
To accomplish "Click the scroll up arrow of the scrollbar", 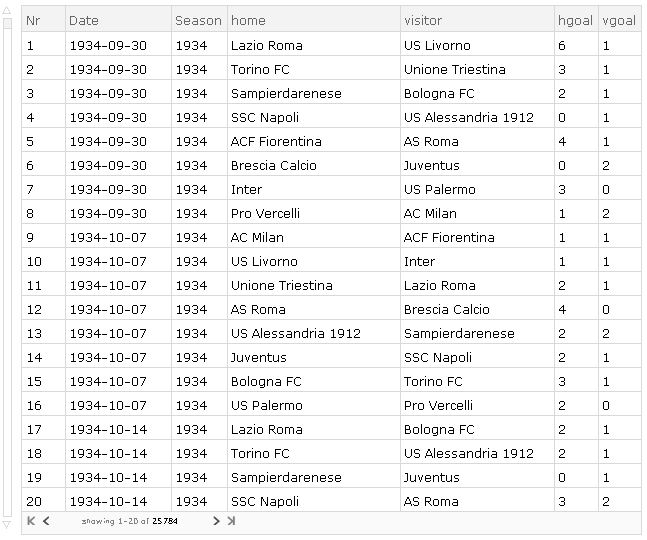I will [7, 11].
